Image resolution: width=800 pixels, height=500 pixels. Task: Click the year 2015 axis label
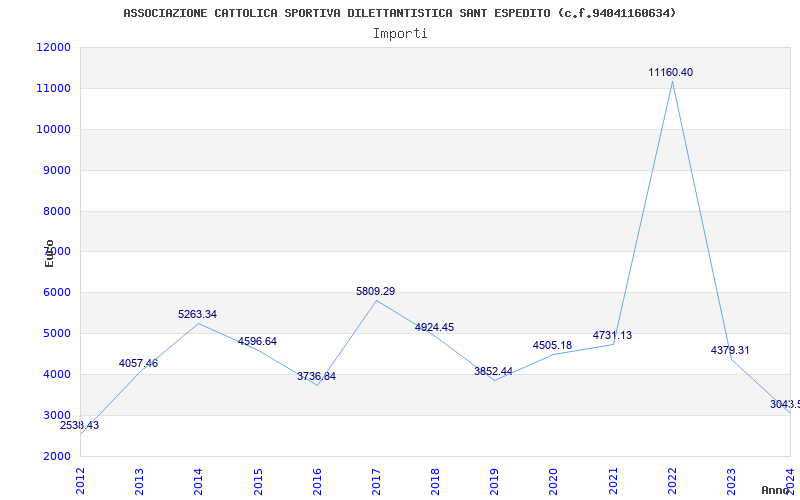point(258,481)
